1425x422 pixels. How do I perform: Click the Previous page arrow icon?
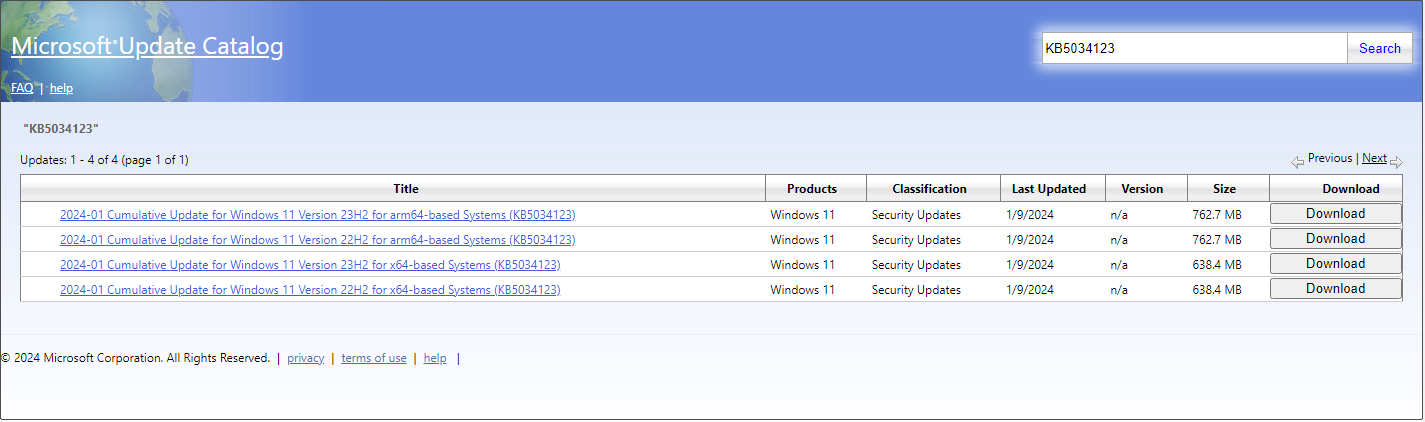coord(1297,160)
